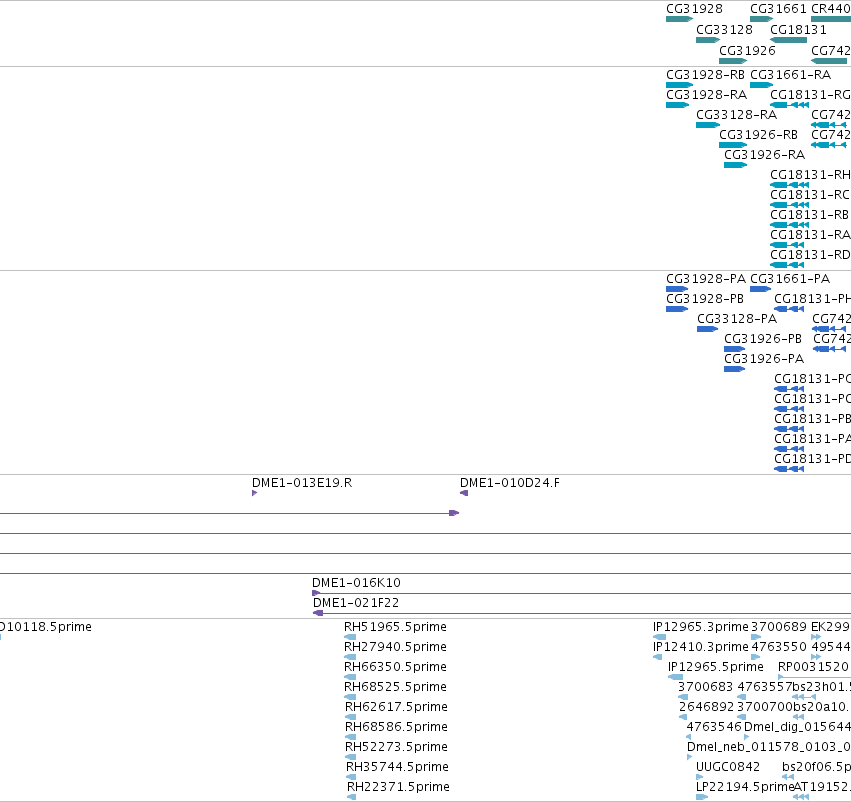Select EST IP12965.5prime
851x802 pixels.
point(675,677)
